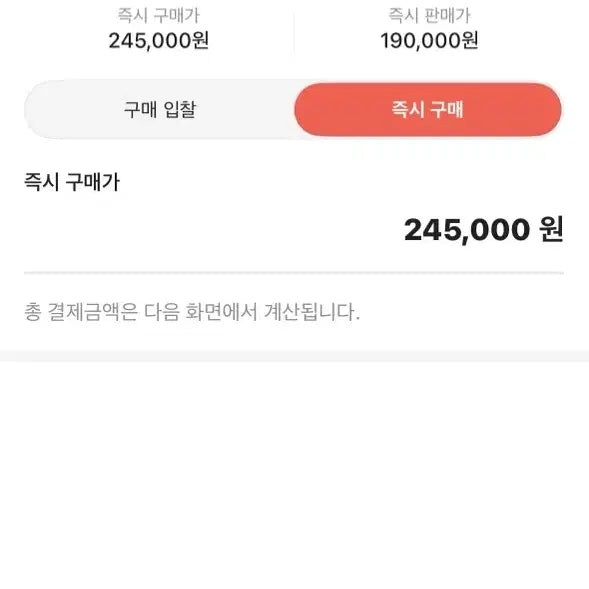Click the gray 즉시 구매가 label at top
589x589 pixels.
pos(159,15)
